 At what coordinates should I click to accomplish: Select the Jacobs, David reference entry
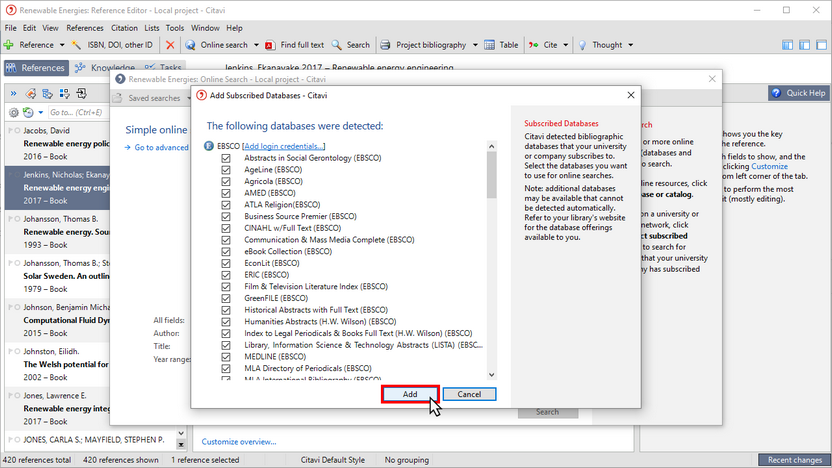point(58,144)
